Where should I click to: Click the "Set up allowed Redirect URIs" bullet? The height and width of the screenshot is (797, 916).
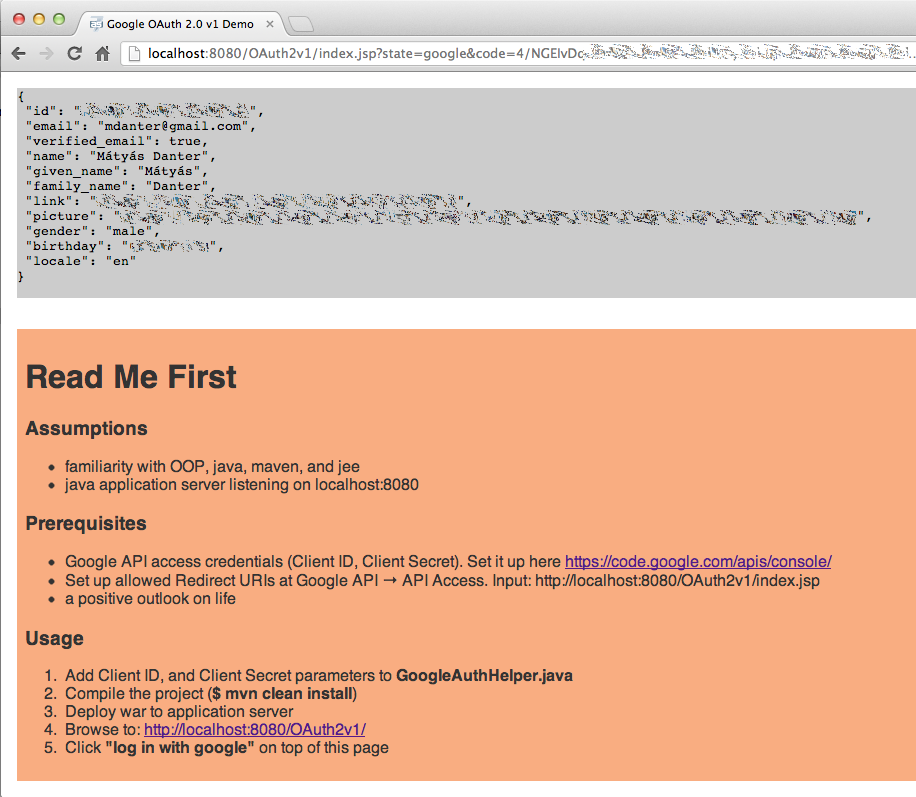tap(442, 580)
